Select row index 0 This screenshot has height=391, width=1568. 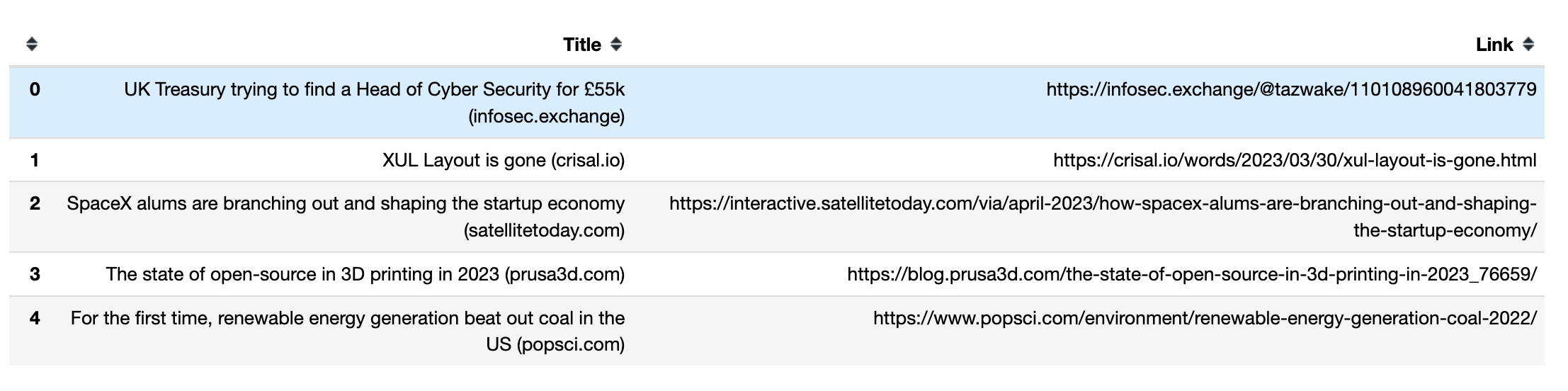coord(35,89)
